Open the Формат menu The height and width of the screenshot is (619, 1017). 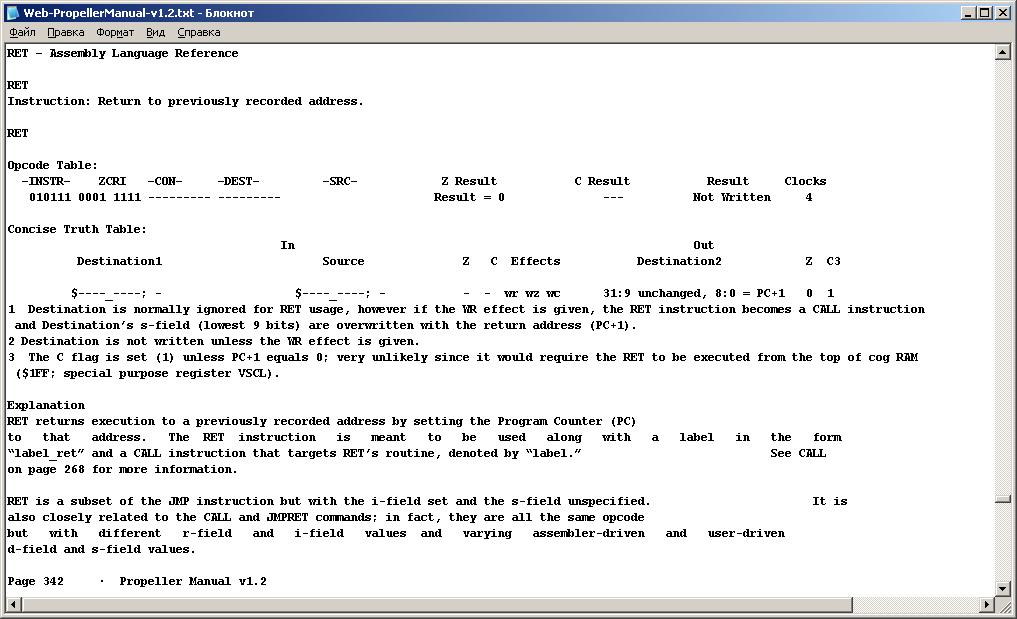pos(115,32)
